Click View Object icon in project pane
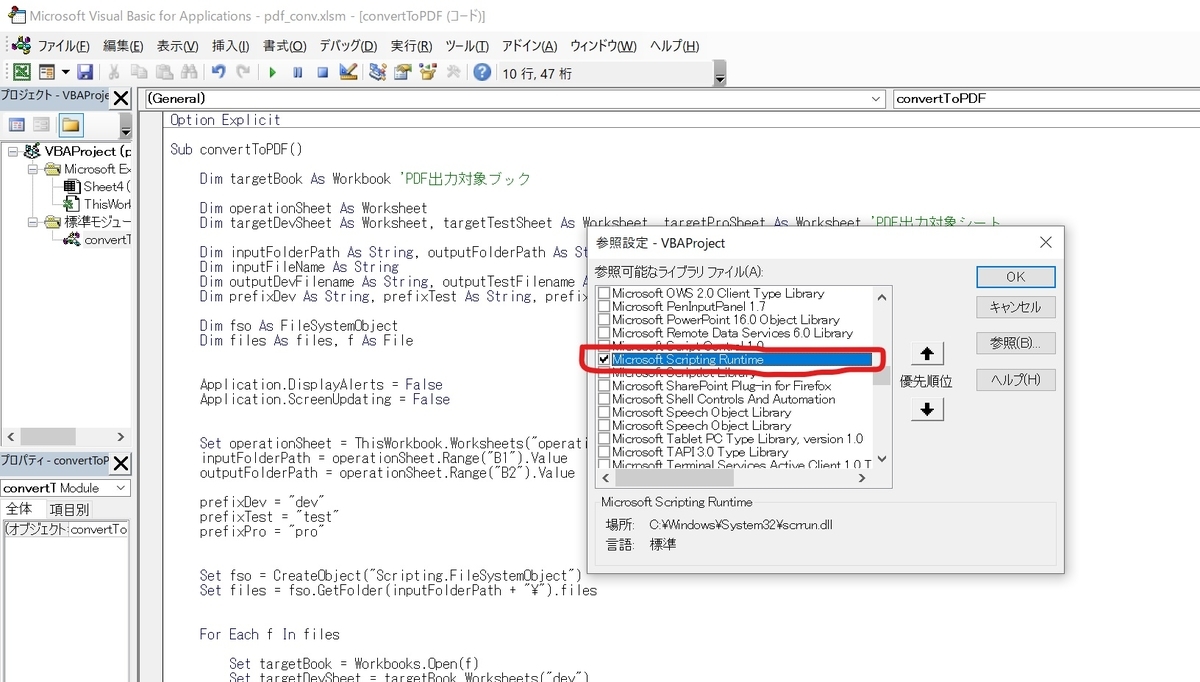The width and height of the screenshot is (1200, 682). pos(41,125)
